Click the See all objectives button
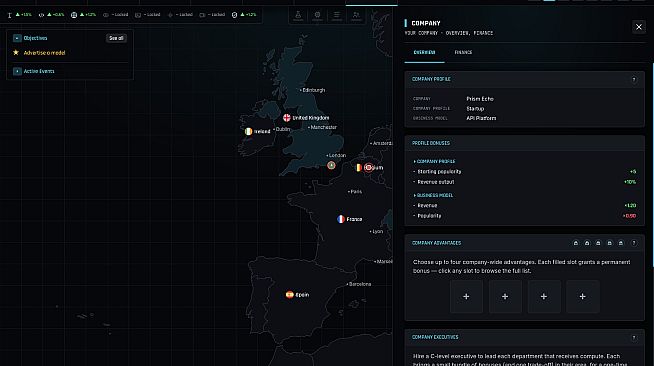The height and width of the screenshot is (366, 654). pos(116,38)
